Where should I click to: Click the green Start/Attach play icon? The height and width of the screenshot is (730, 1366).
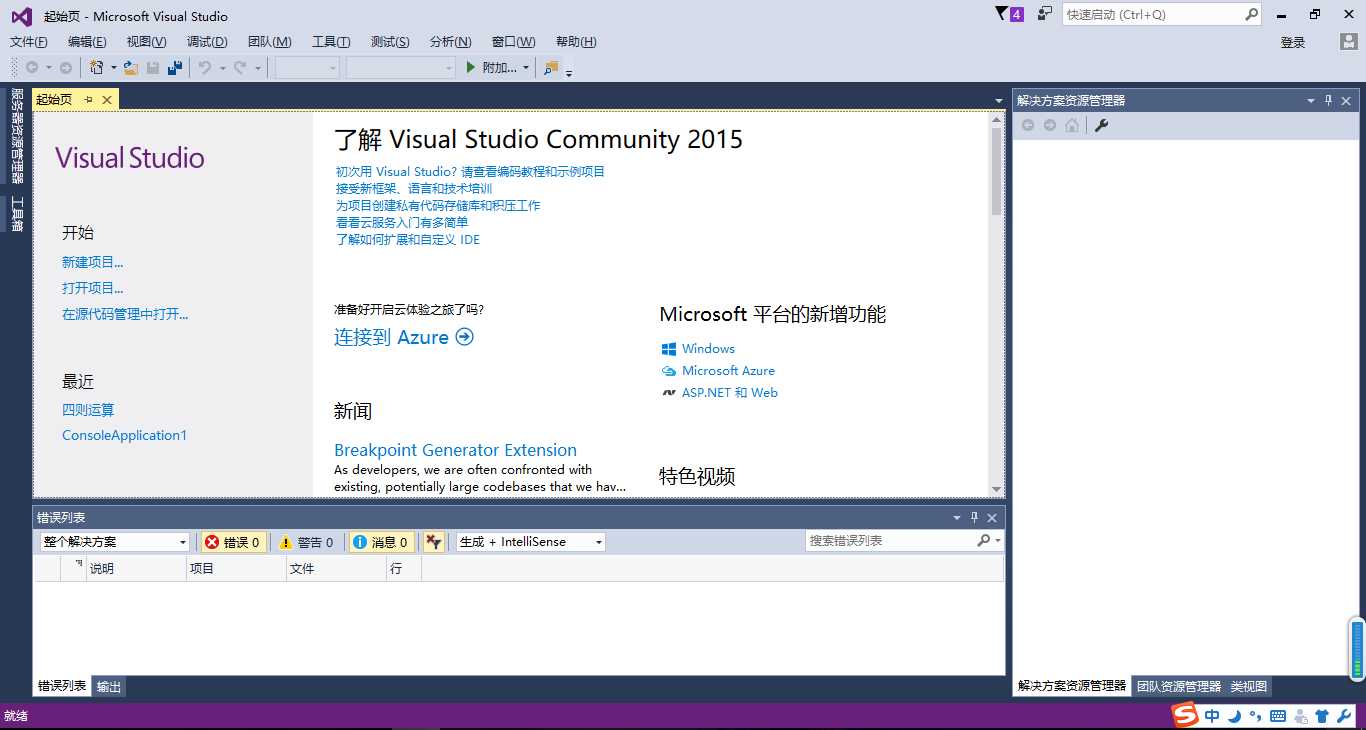coord(471,68)
